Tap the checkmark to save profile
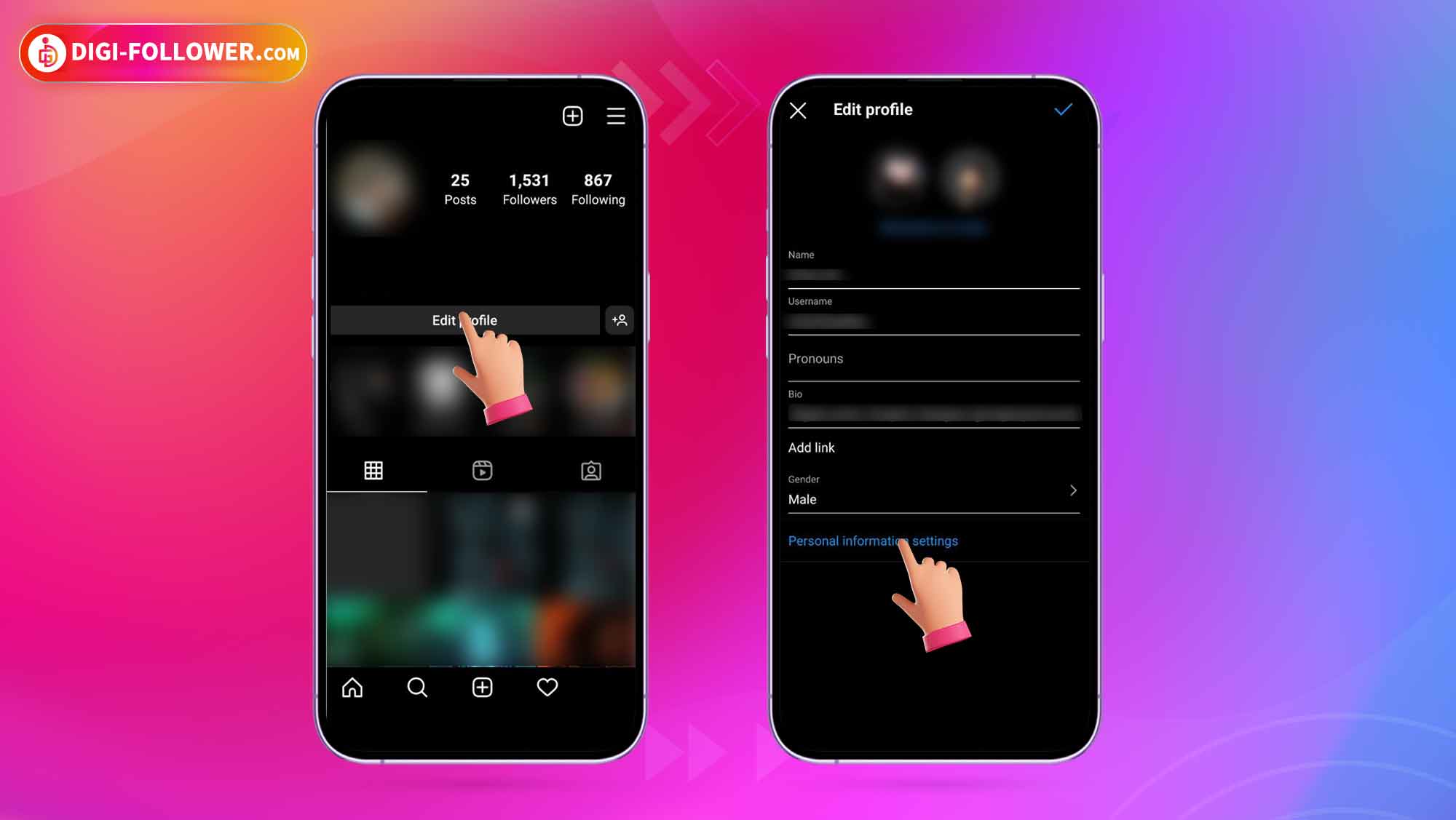Screen dimensions: 1456x820 (1062, 109)
